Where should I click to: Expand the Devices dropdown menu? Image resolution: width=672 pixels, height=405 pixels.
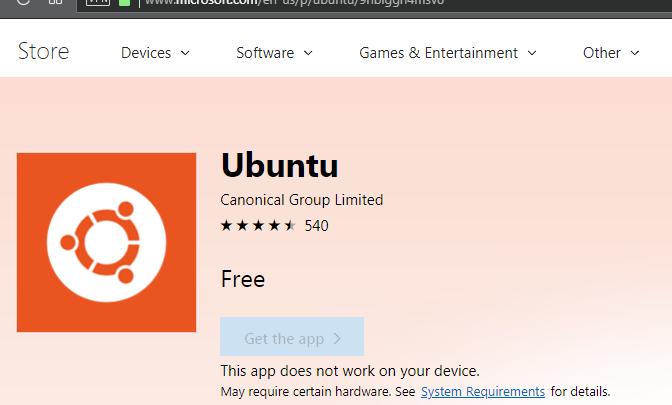(x=155, y=53)
